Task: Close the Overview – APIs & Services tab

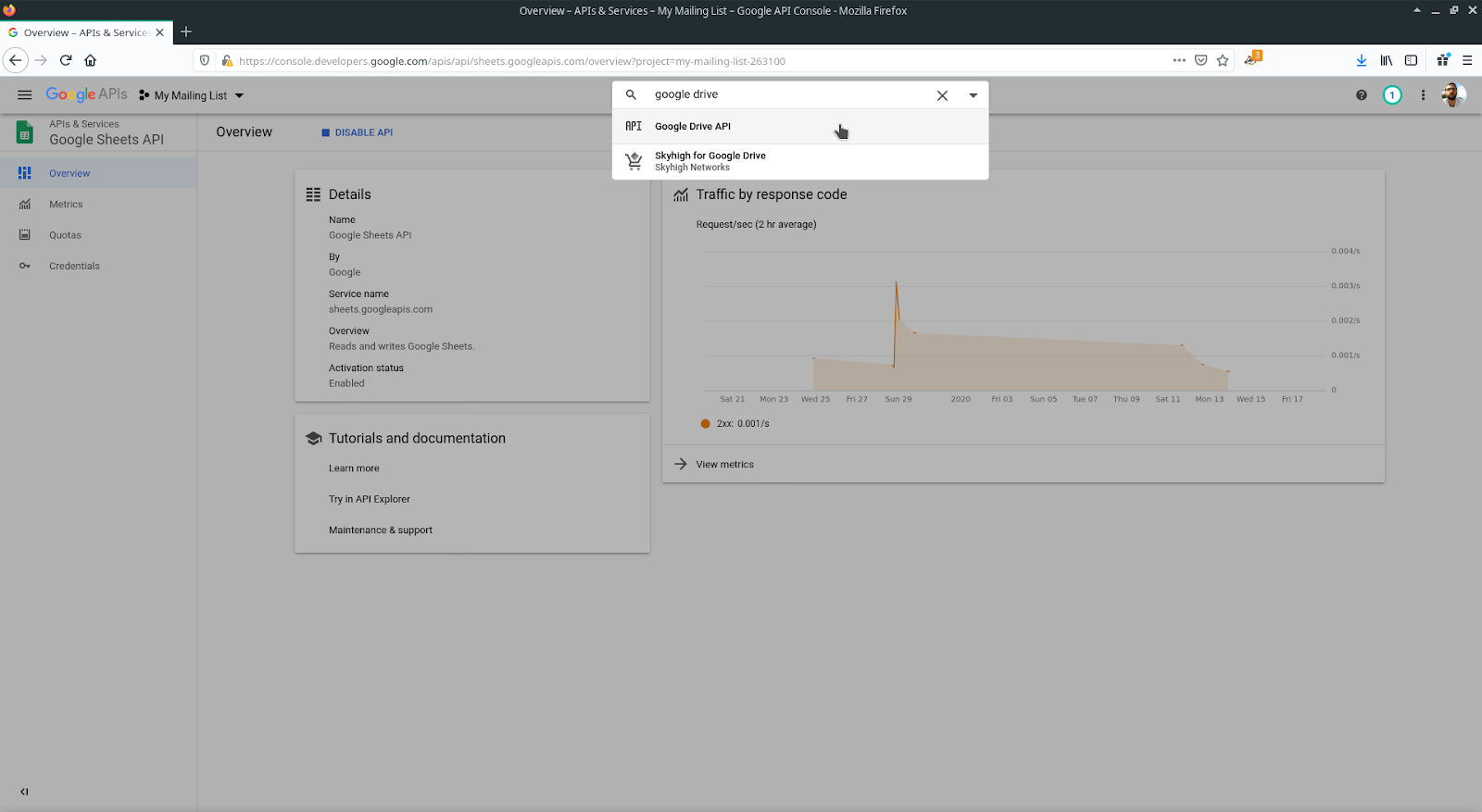Action: tap(159, 32)
